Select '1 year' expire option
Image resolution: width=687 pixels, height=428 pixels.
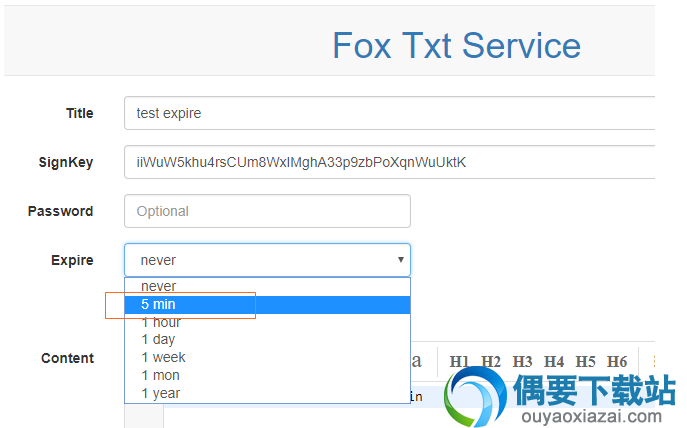pyautogui.click(x=267, y=393)
